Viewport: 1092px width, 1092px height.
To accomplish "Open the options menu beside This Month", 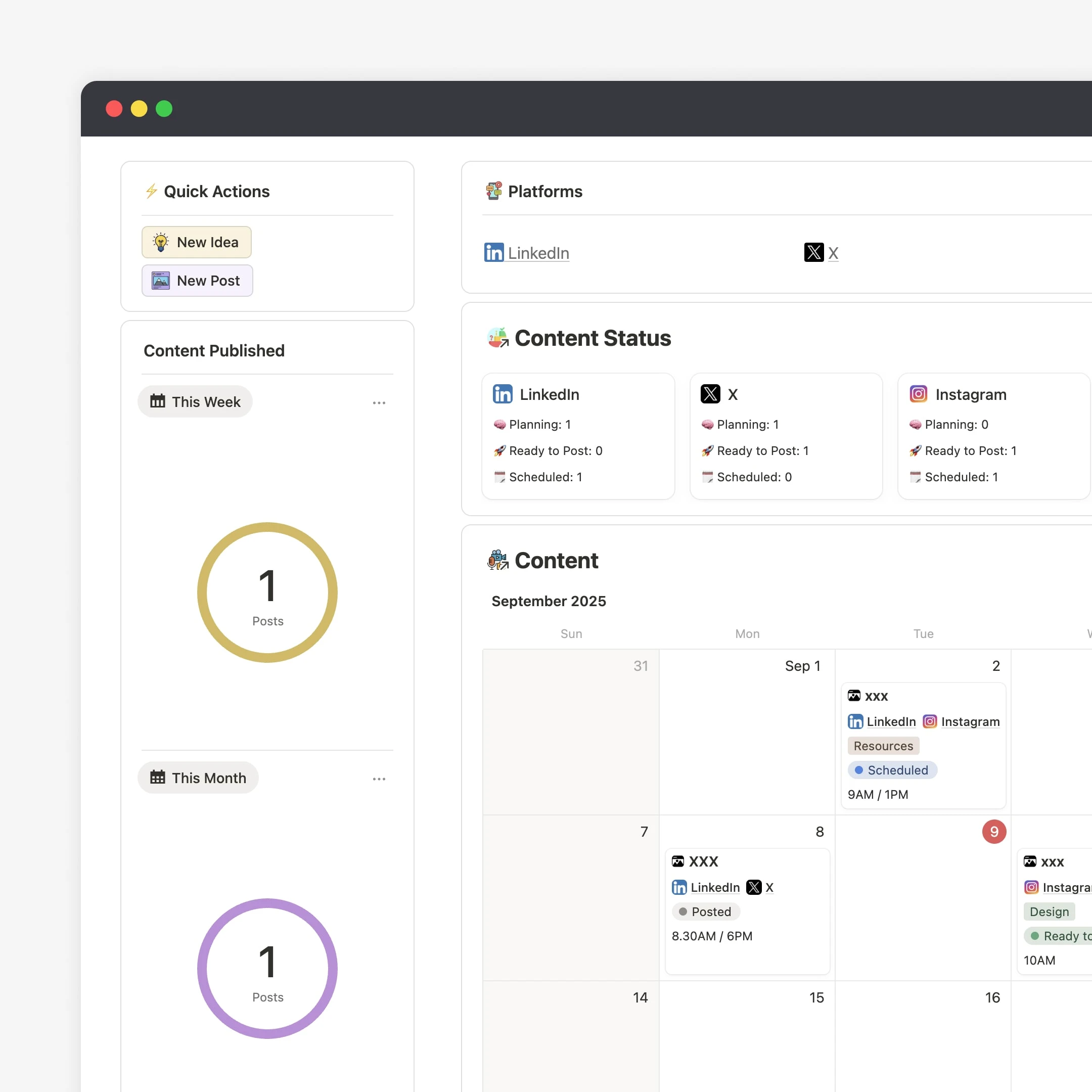I will click(379, 779).
